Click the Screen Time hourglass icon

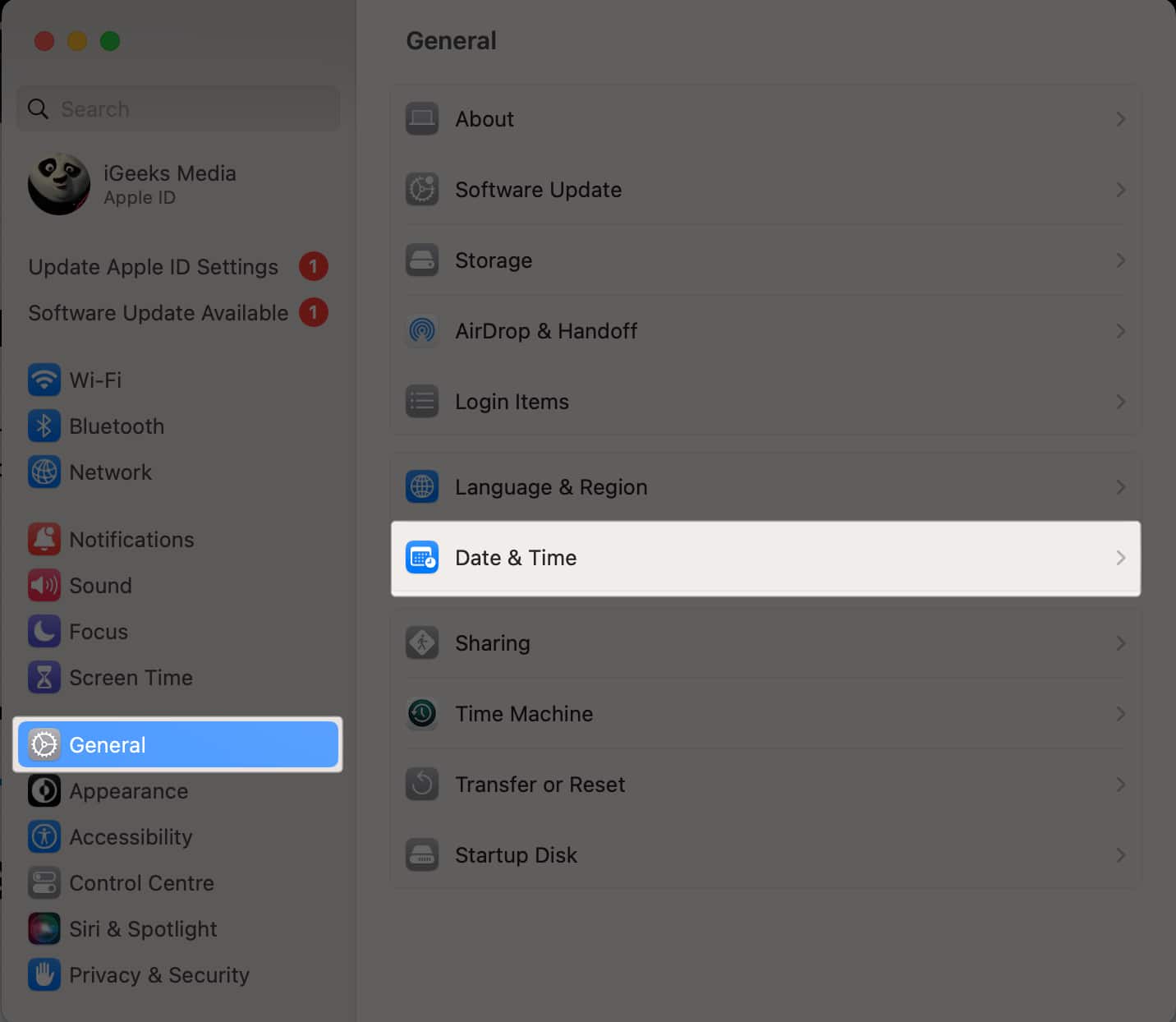click(x=44, y=677)
